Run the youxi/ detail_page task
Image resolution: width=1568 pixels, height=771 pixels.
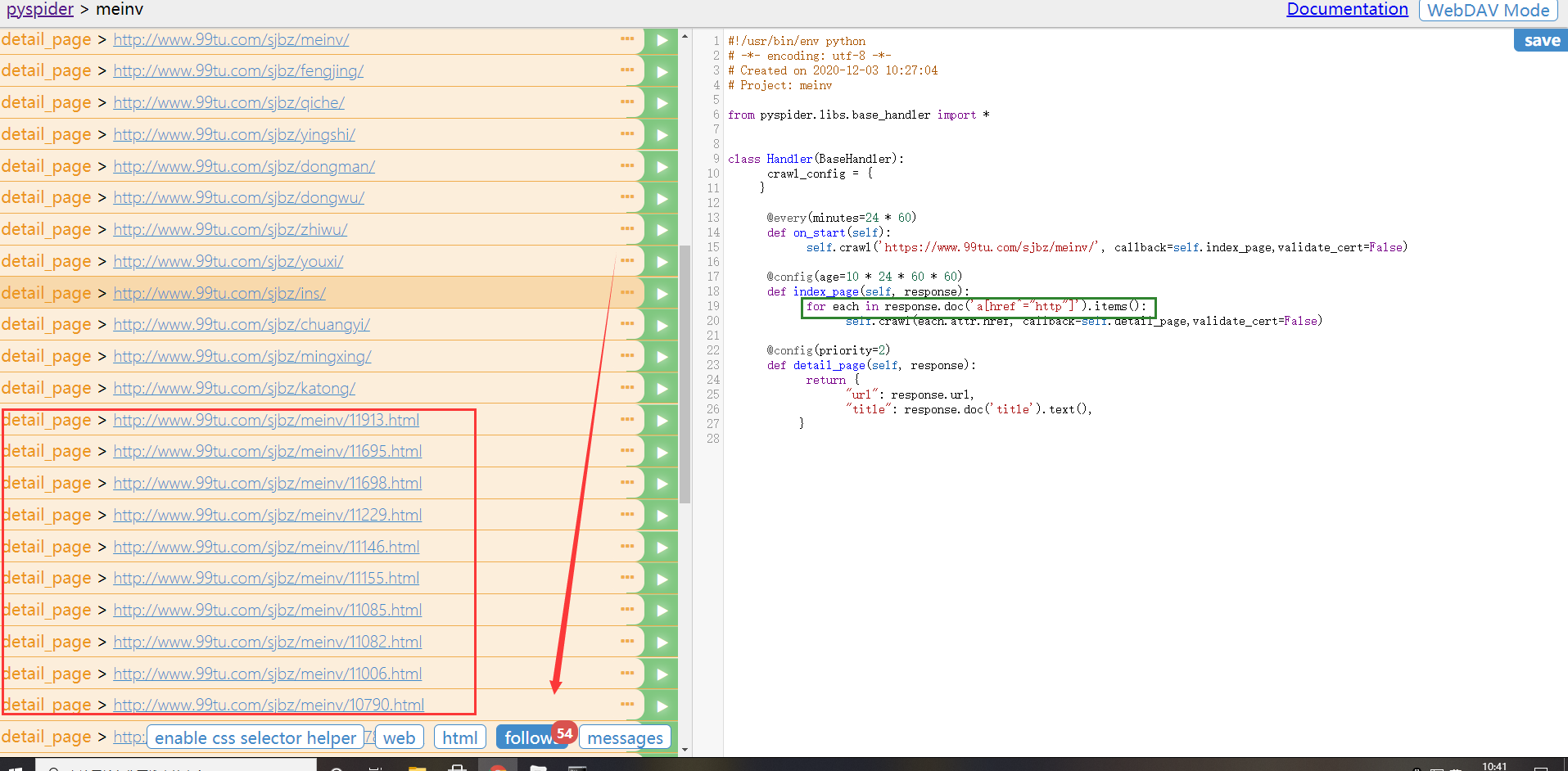(x=662, y=262)
